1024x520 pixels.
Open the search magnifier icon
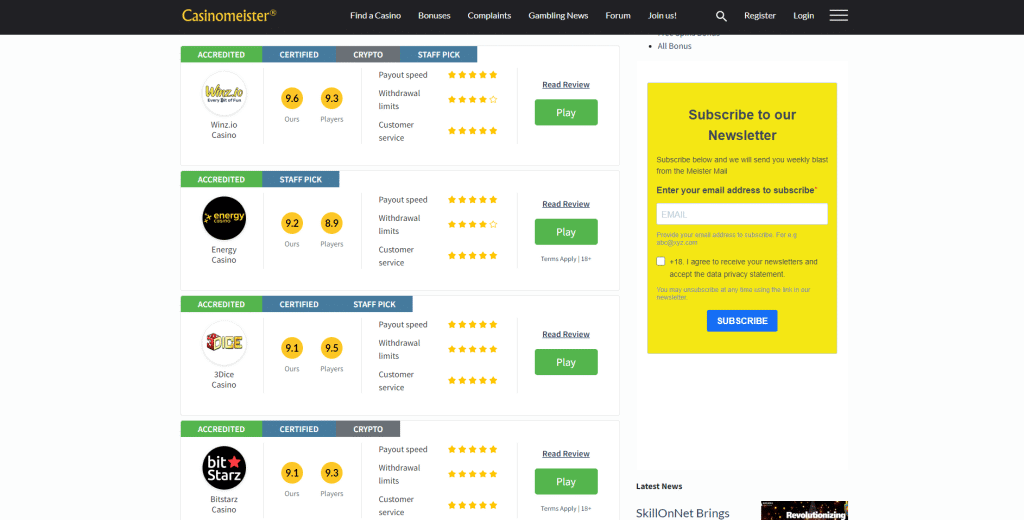click(x=721, y=16)
